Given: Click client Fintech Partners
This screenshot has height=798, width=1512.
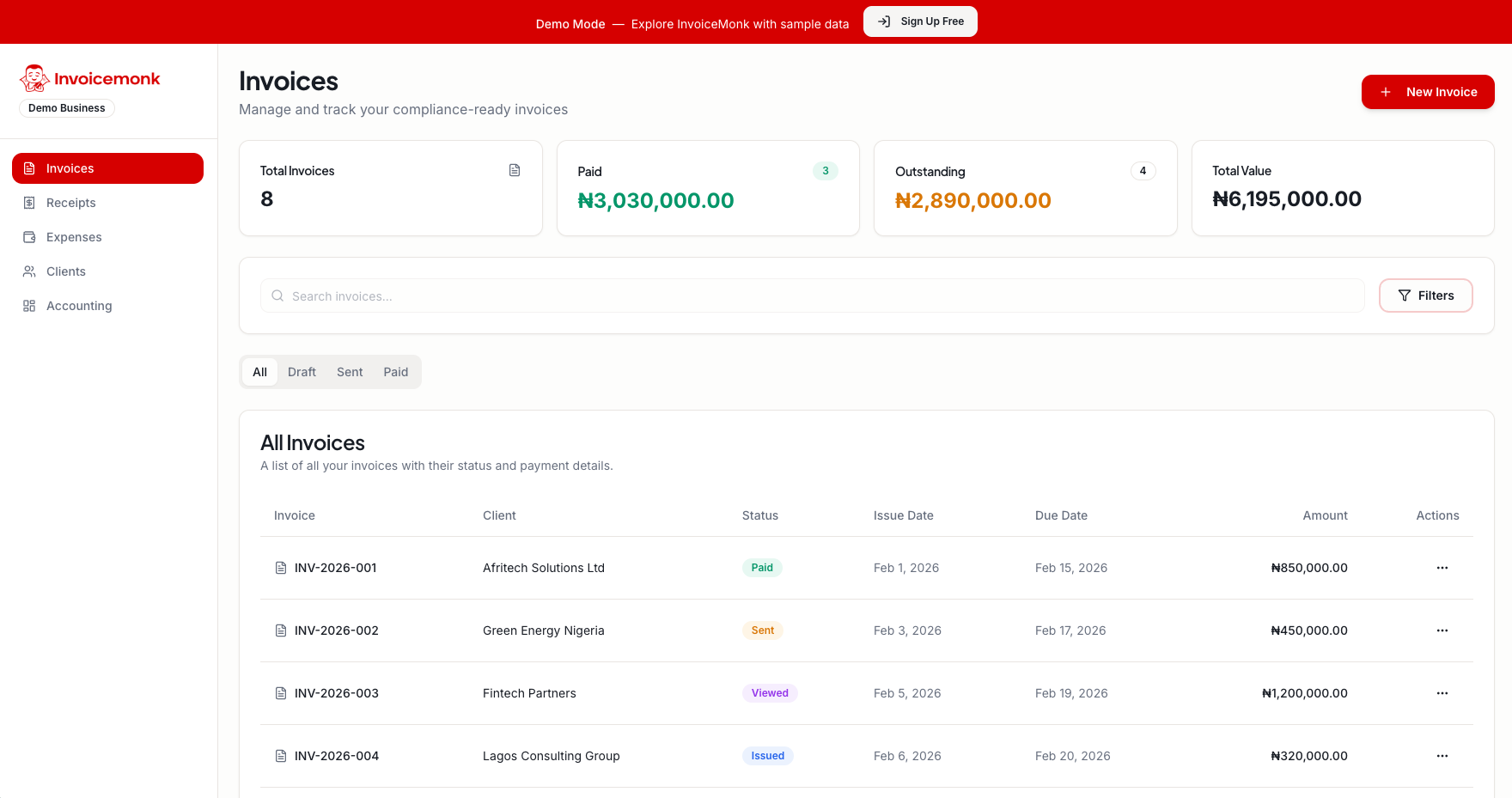Looking at the screenshot, I should (529, 693).
